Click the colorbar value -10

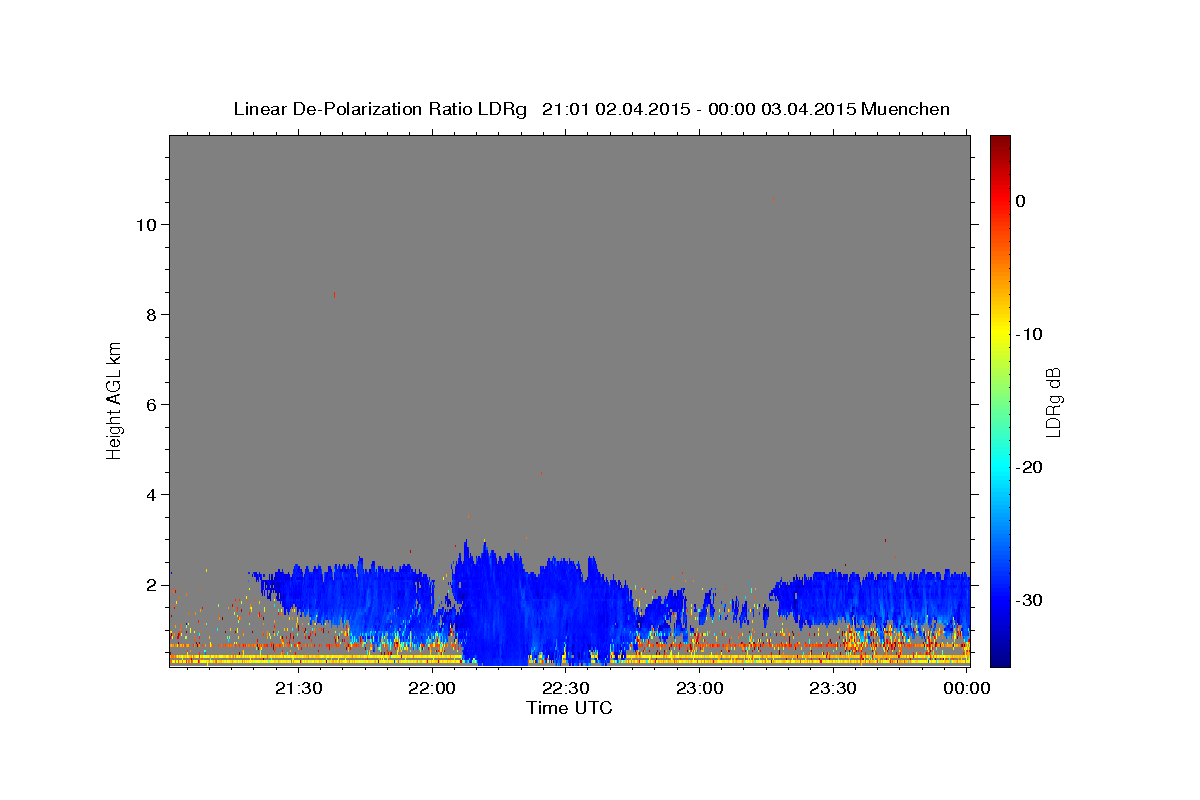(x=1029, y=334)
